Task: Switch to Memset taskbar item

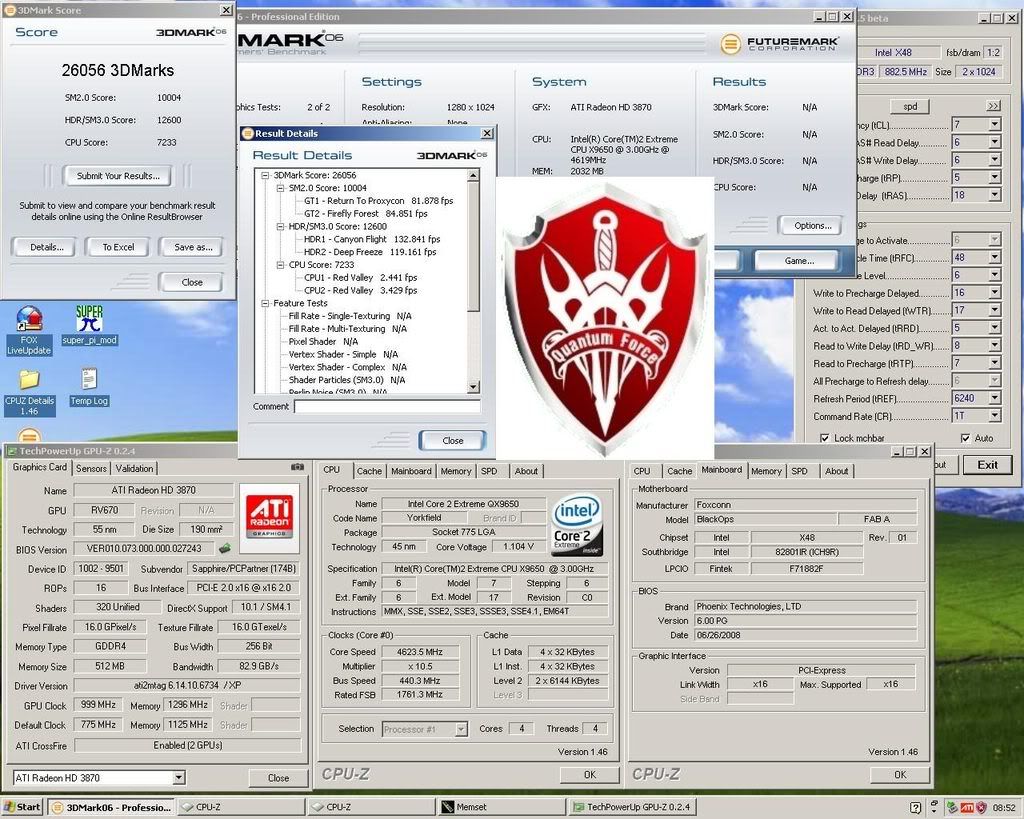Action: point(500,807)
